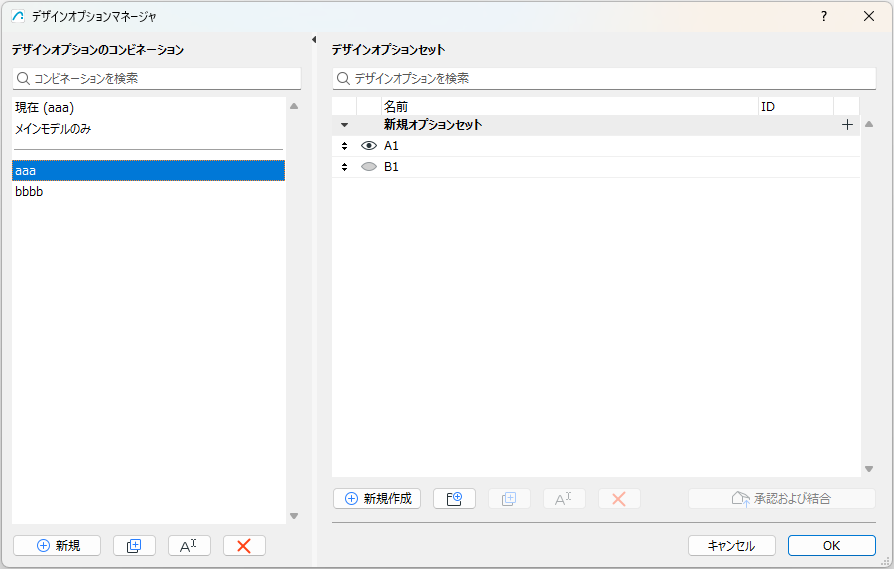Show the B1 design option eye
Viewport: 894px width, 569px height.
coord(369,167)
